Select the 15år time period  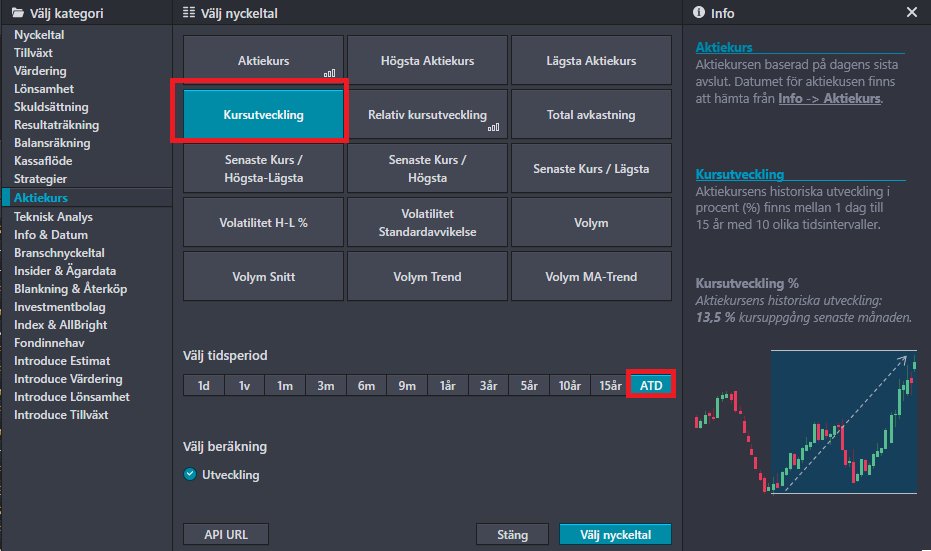click(x=610, y=385)
